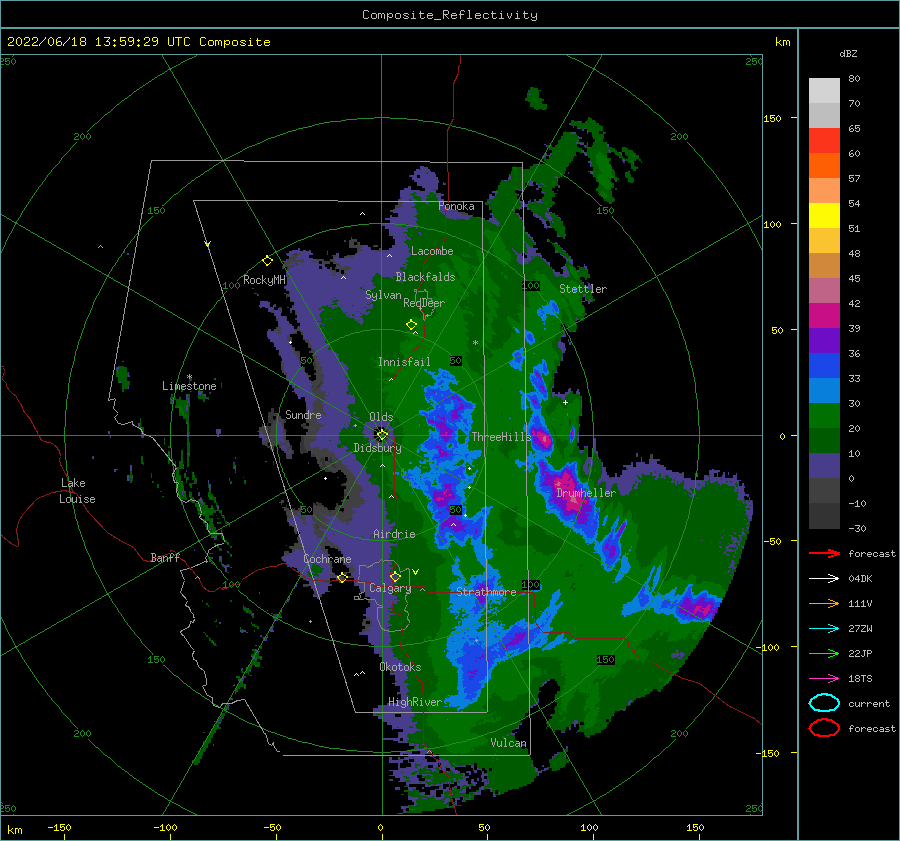Viewport: 900px width, 841px height.
Task: Click the green 22JP arrow icon
Action: click(x=824, y=653)
